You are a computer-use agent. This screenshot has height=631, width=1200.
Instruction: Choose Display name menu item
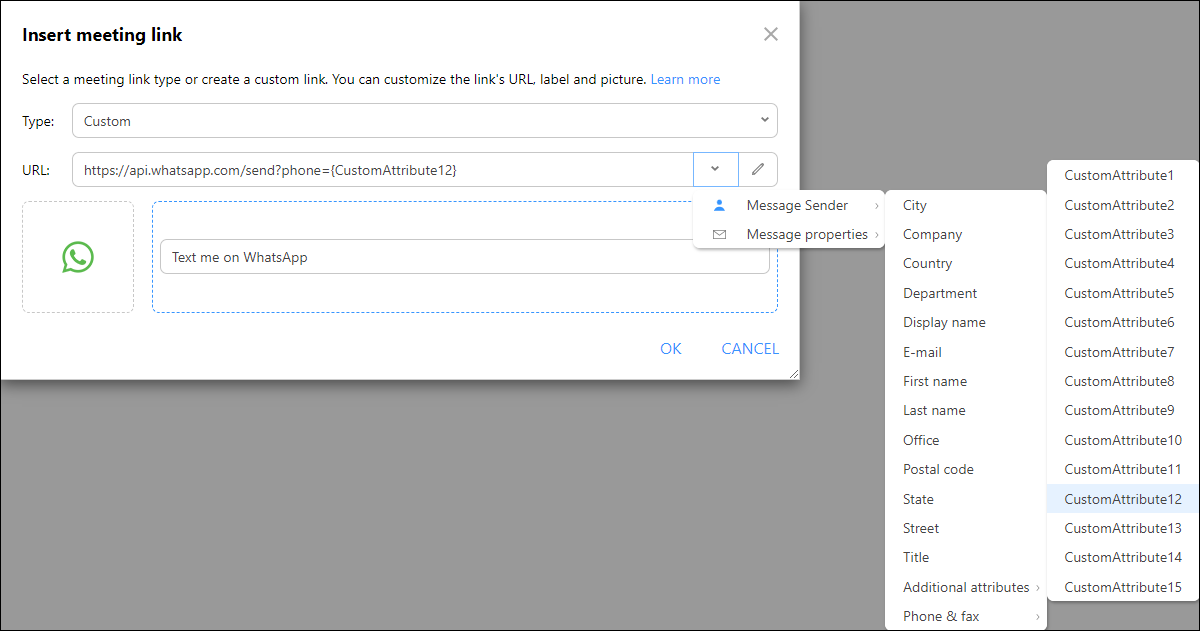pos(966,322)
